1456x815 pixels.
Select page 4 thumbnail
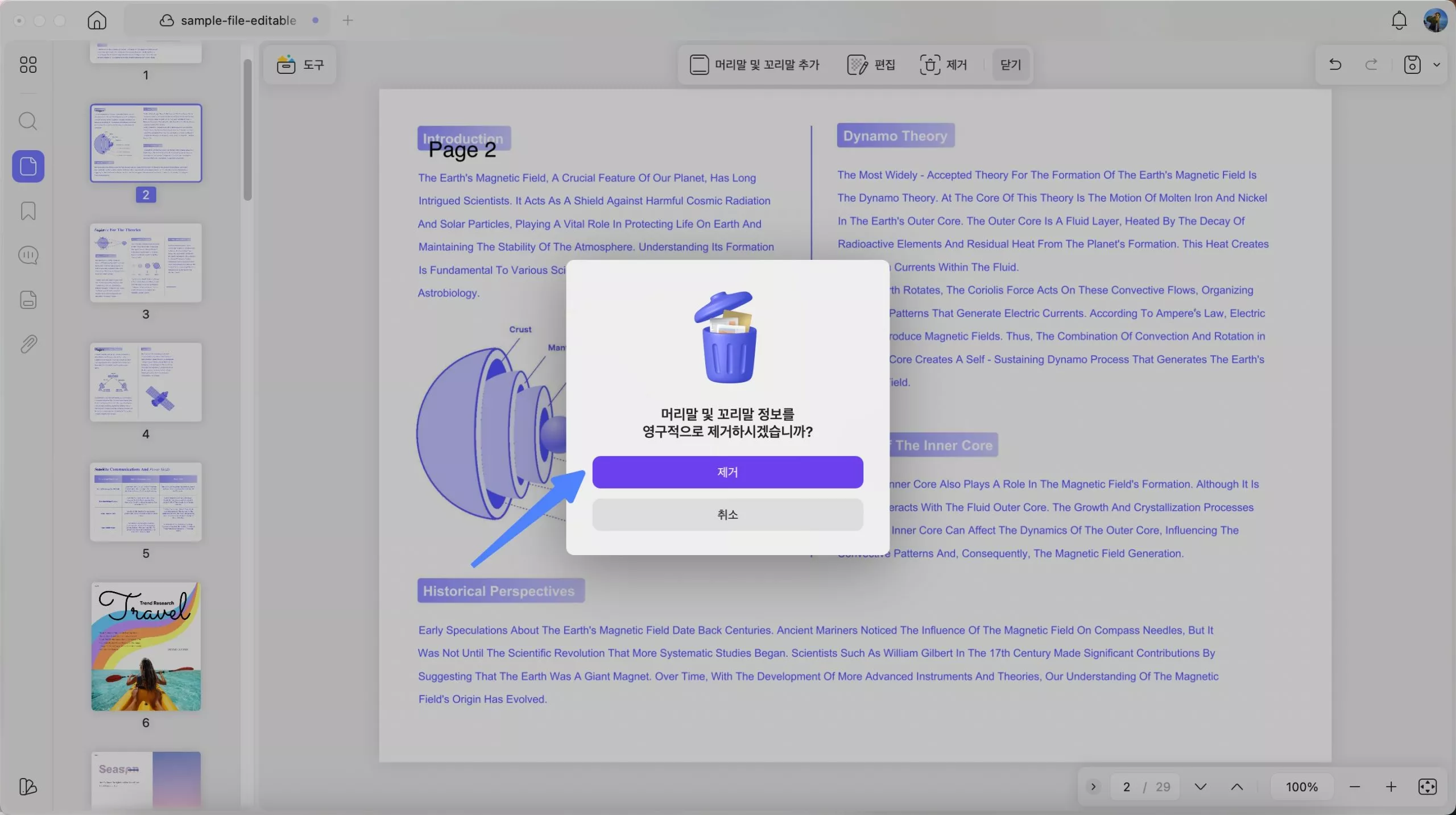coord(146,382)
